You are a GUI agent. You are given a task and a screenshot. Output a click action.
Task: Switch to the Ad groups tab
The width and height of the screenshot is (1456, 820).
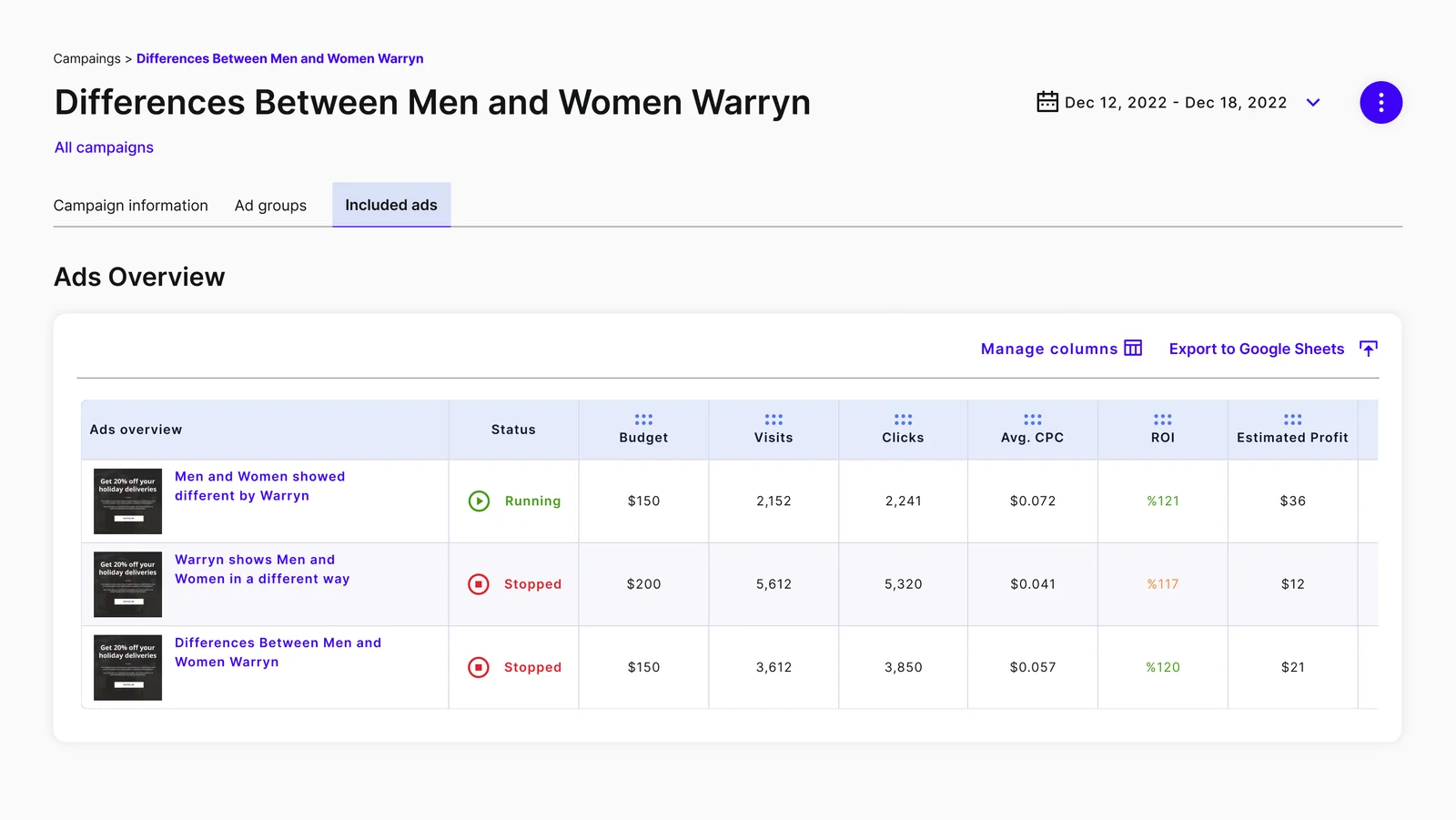point(270,206)
